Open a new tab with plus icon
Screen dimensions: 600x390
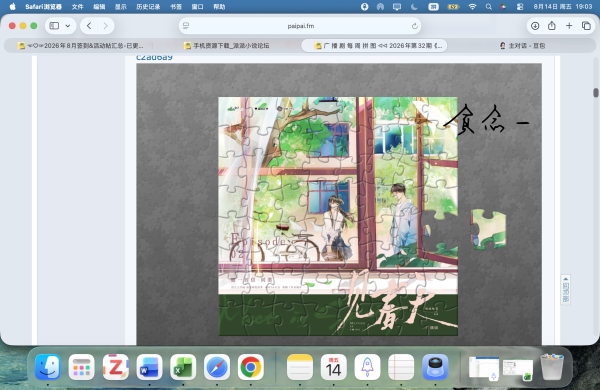[x=569, y=26]
